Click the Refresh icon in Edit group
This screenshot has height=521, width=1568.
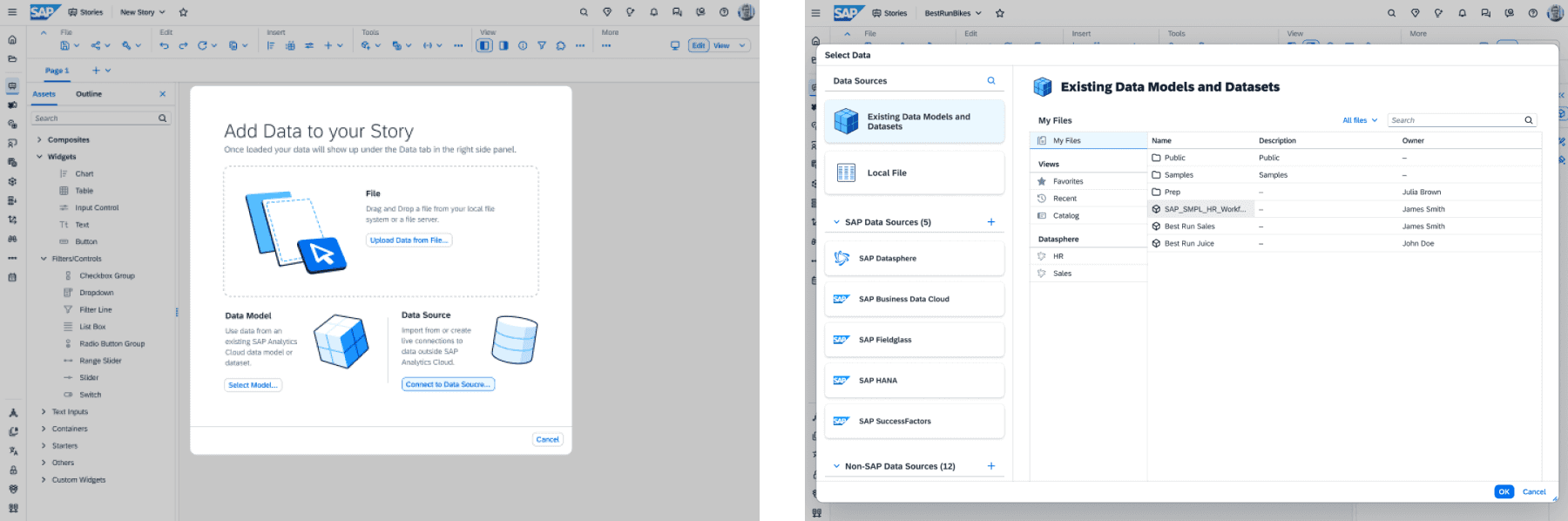click(202, 45)
